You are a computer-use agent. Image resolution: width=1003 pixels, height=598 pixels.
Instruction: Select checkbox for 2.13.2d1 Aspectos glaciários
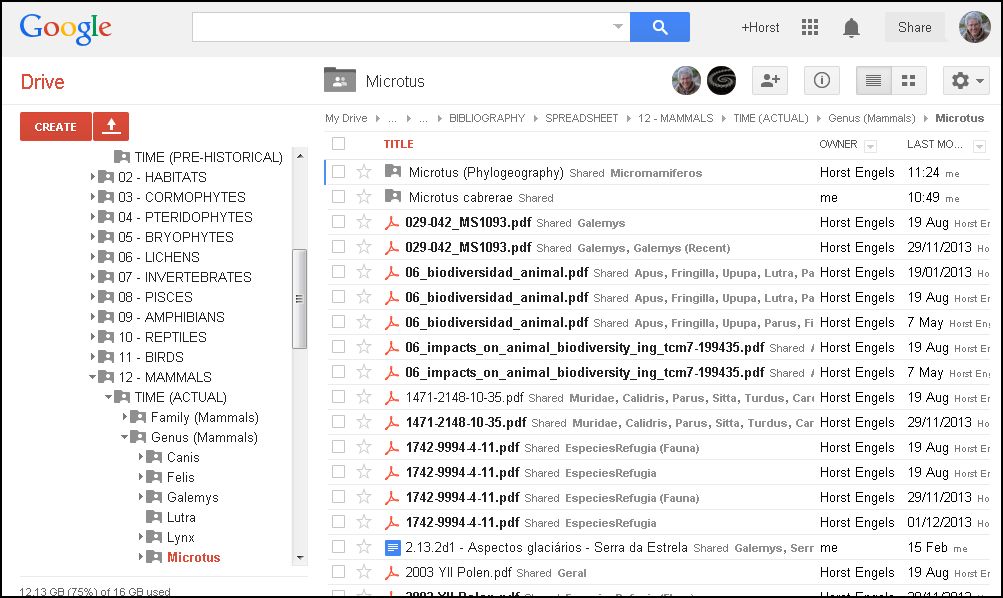click(338, 547)
